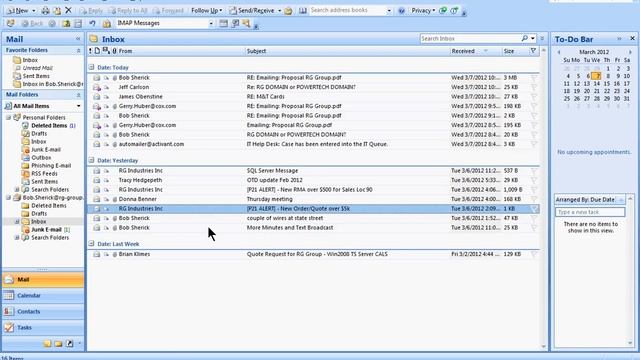640x360 pixels.
Task: Toggle flag on Brian Klimes message
Action: (534, 254)
